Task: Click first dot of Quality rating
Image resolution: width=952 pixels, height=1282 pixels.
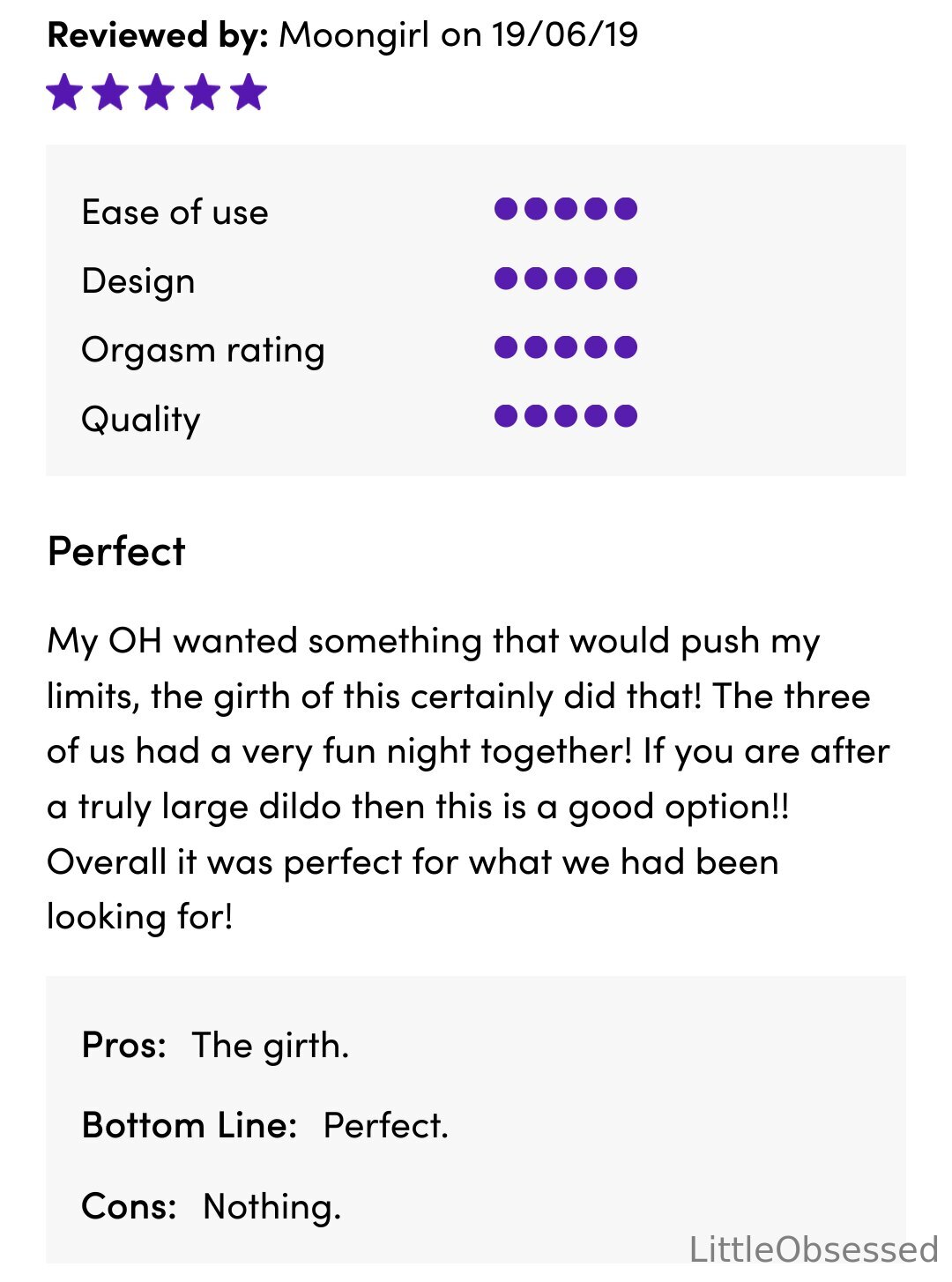Action: [506, 416]
